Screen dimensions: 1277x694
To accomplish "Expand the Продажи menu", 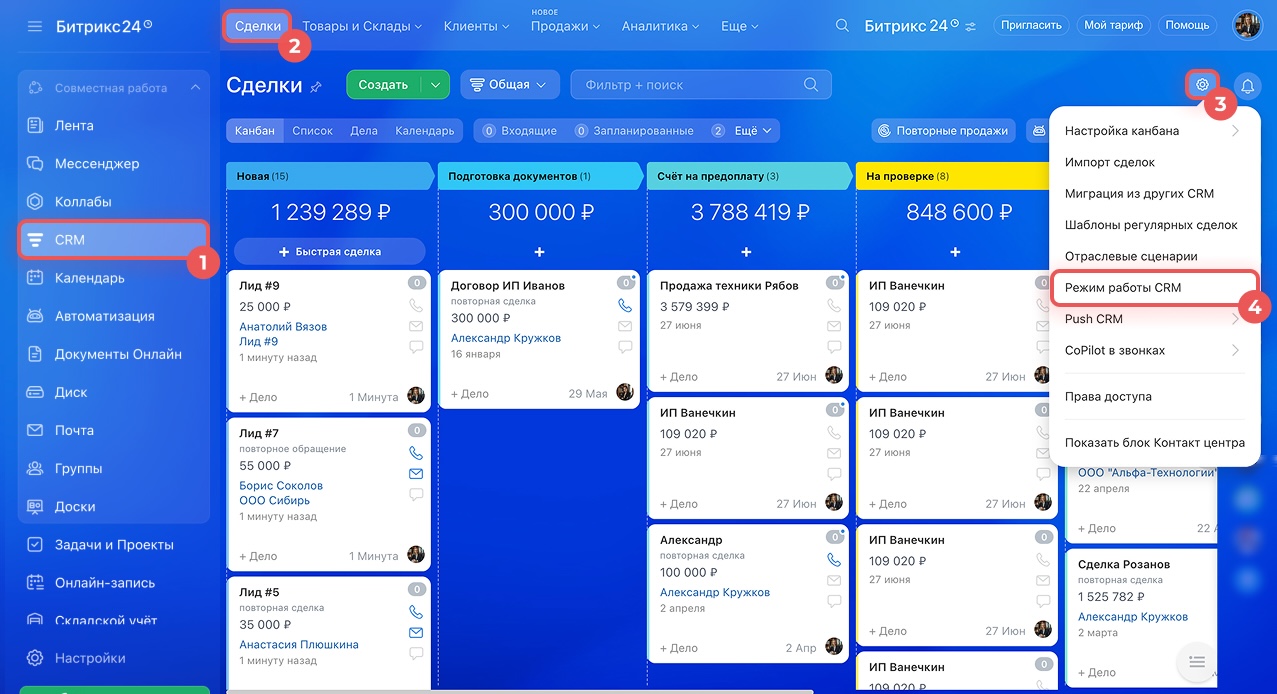I will tap(566, 26).
